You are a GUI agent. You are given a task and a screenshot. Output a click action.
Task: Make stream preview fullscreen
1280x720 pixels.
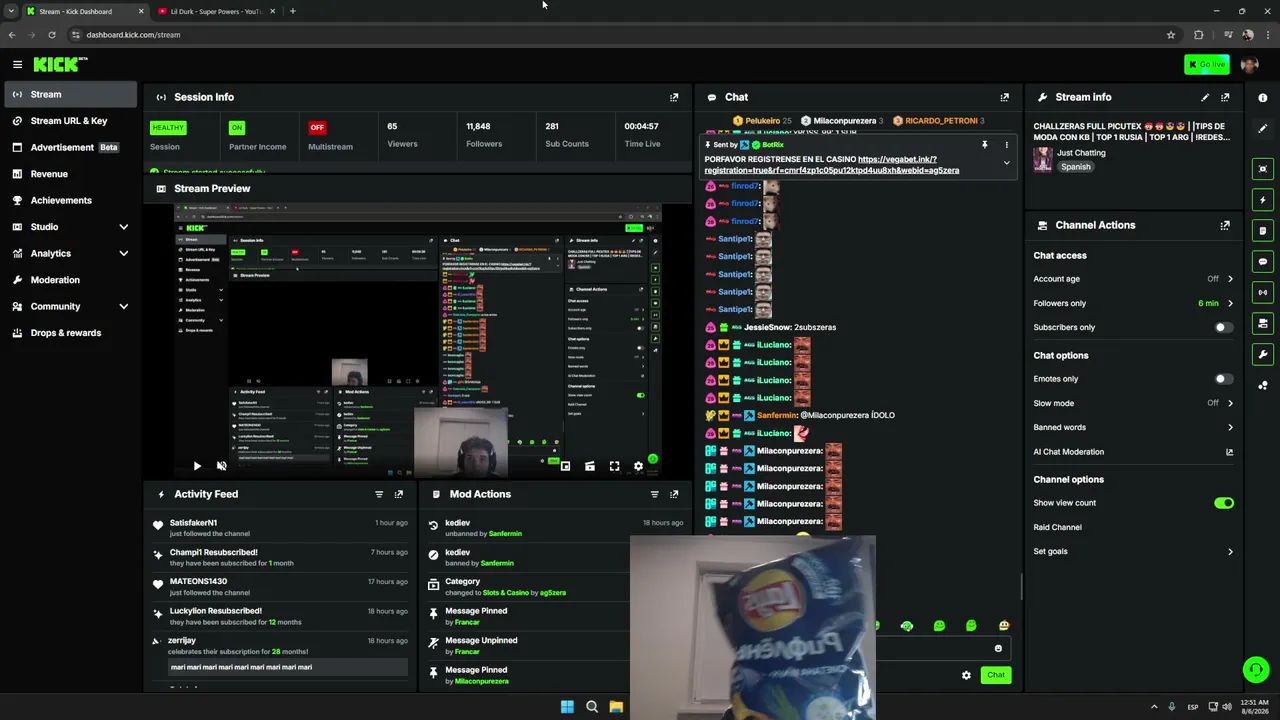tap(614, 466)
